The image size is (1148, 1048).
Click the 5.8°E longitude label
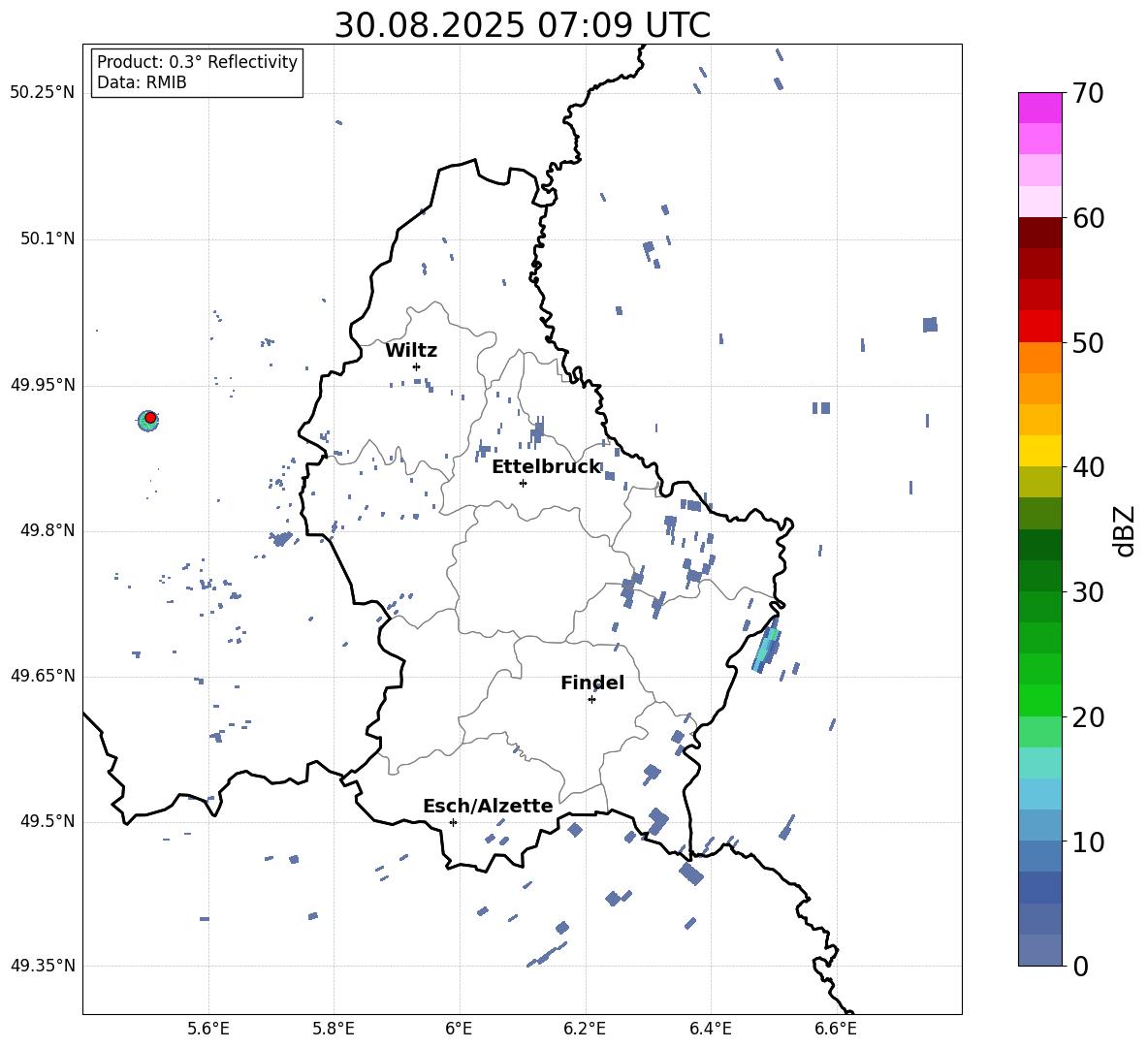[334, 1029]
